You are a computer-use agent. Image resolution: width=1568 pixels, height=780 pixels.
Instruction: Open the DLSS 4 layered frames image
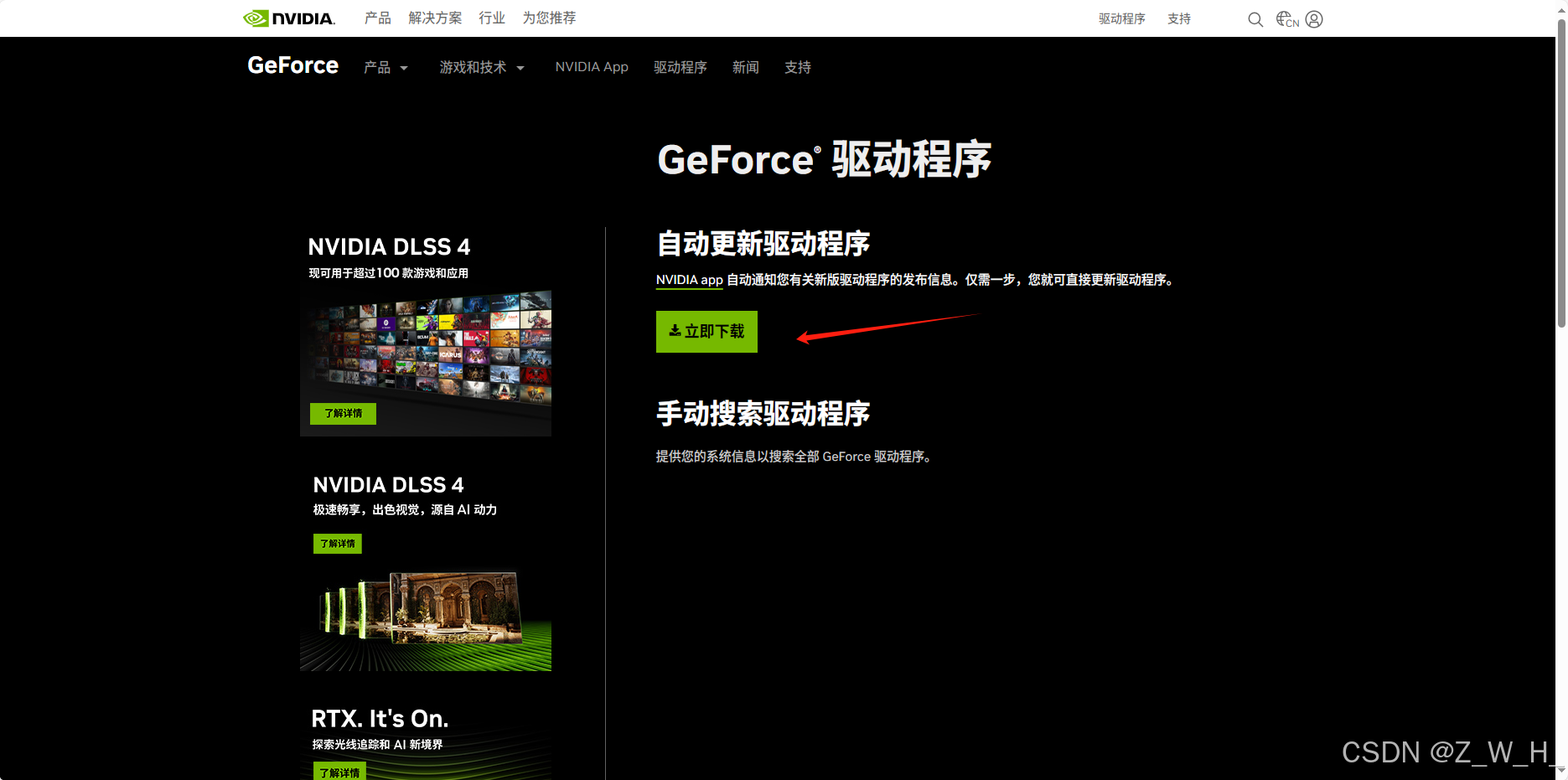(x=426, y=620)
